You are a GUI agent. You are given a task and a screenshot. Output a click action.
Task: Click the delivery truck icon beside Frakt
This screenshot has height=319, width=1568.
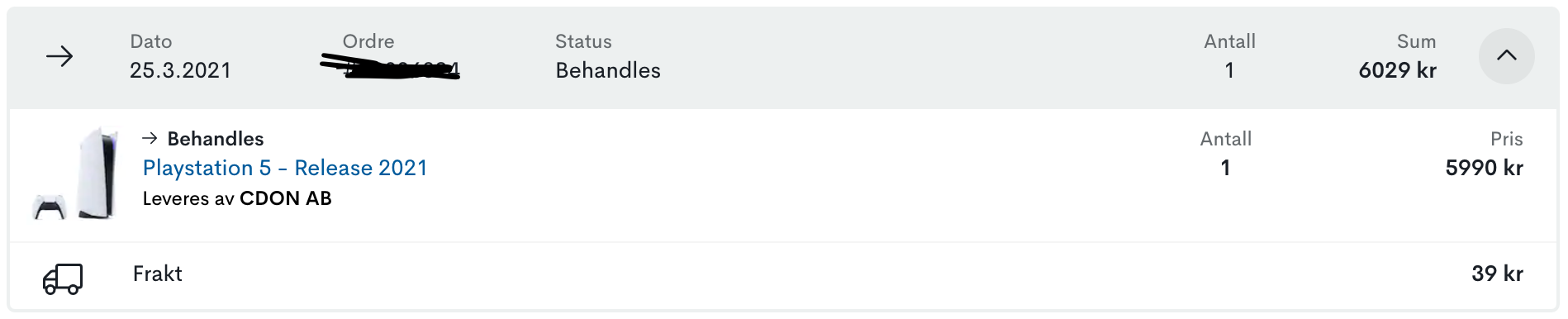click(63, 279)
